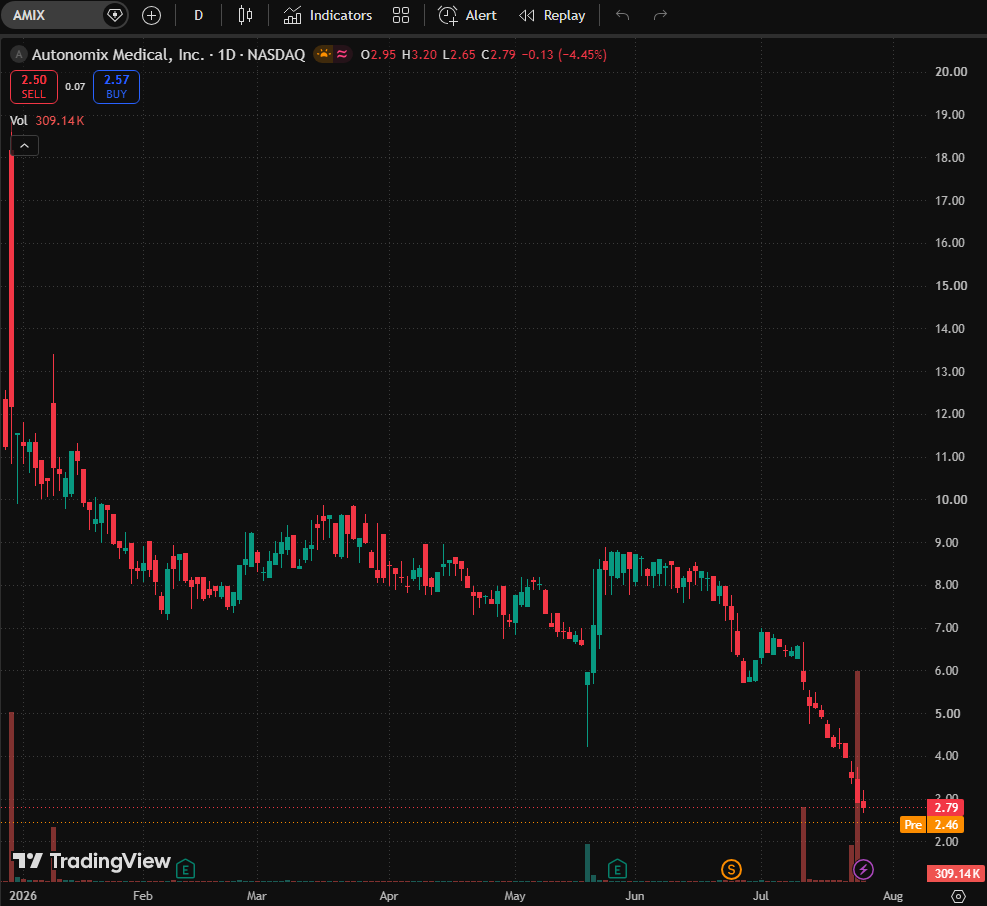Click the 2.57 BUY button
Screen dimensions: 987x906
[x=116, y=87]
